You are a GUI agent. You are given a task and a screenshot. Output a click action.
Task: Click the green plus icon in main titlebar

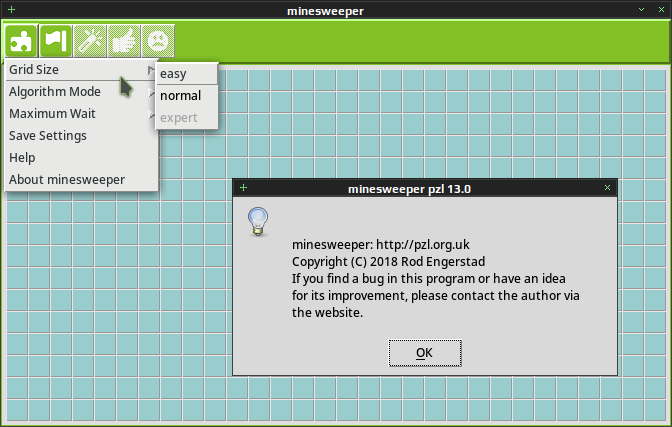[x=12, y=9]
